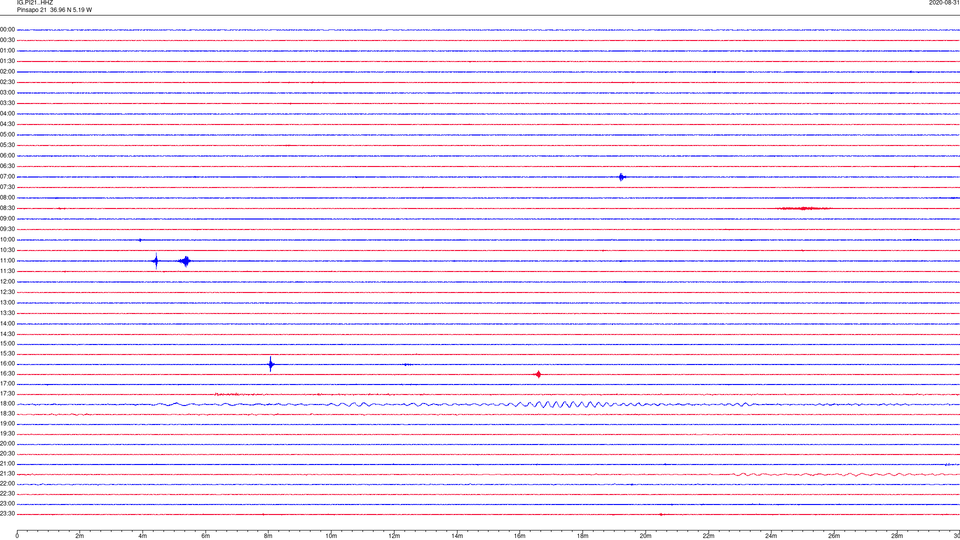Click the 05:30 trace time label
Viewport: 960px width, 540px height.
pos(7,145)
